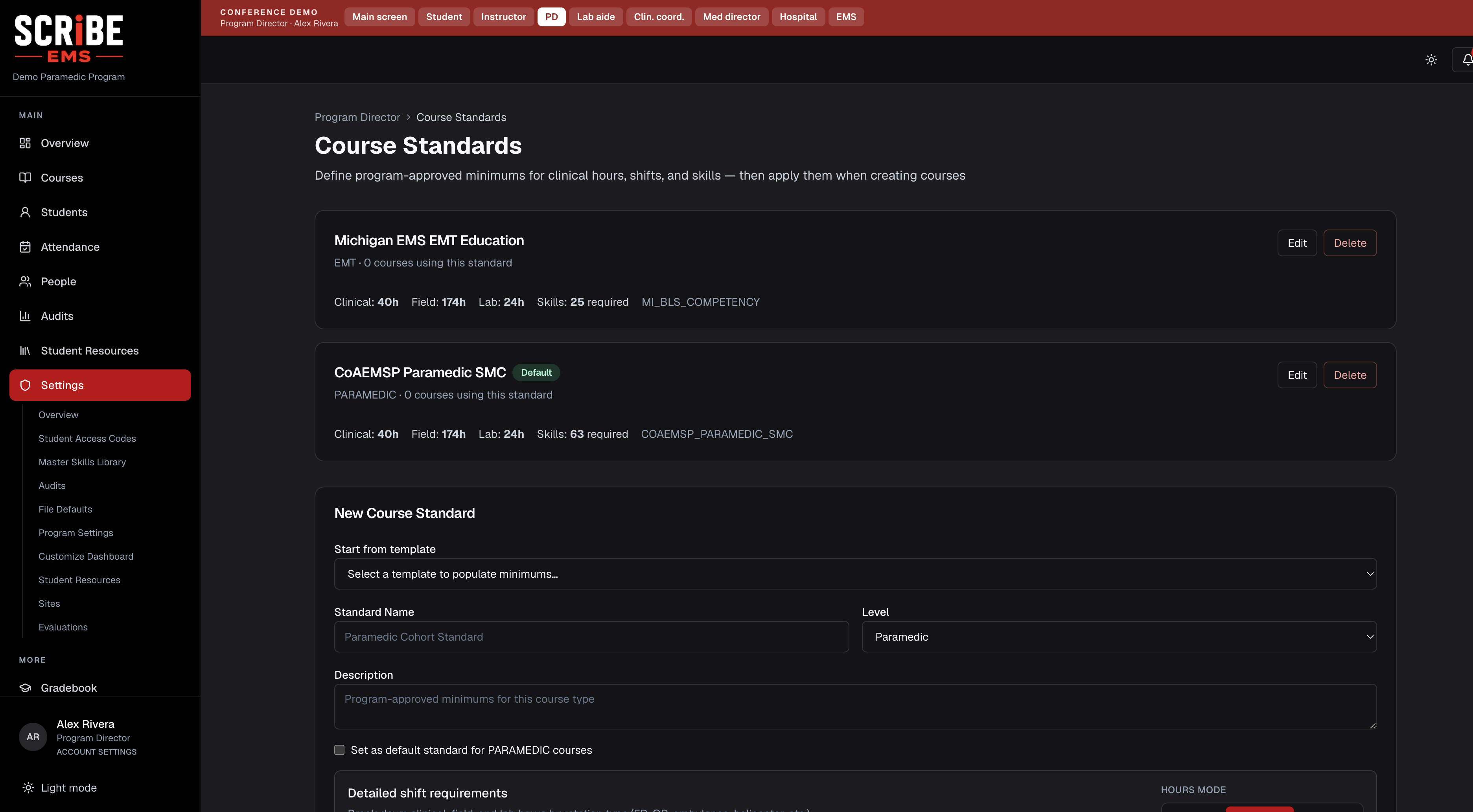Delete the Michigan EMS EMT Education standard
Image resolution: width=1473 pixels, height=812 pixels.
tap(1350, 243)
